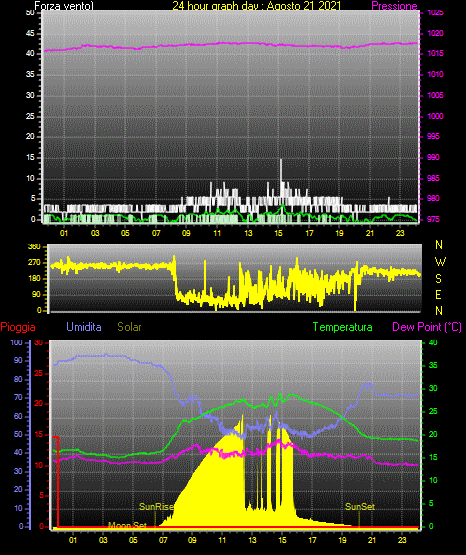The height and width of the screenshot is (555, 466).
Task: Click the S compass direction label
Action: tap(438, 279)
